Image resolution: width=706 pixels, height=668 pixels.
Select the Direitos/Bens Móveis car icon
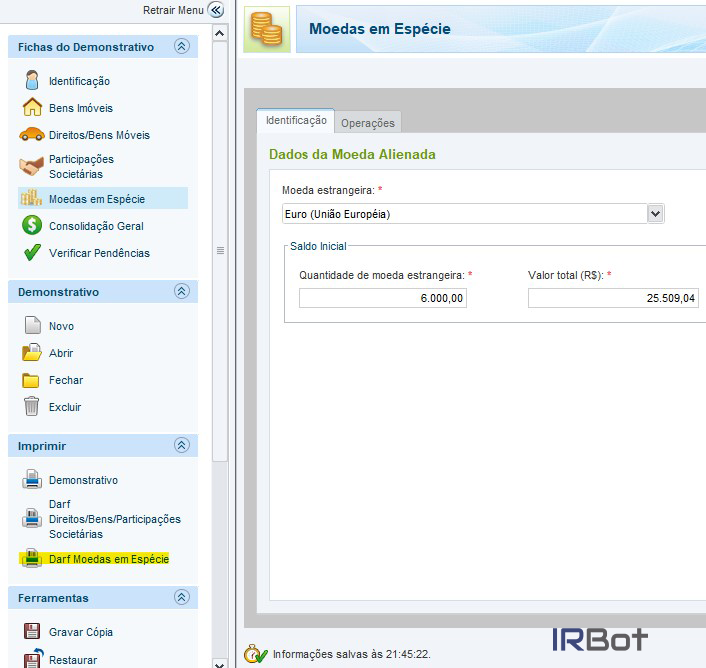(x=32, y=135)
